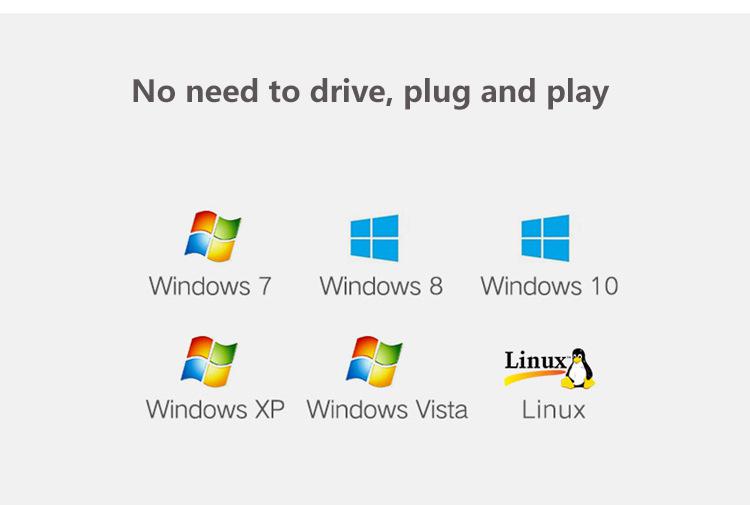Image resolution: width=750 pixels, height=505 pixels.
Task: Click the orange swoosh under Linux wordmark
Action: click(533, 377)
